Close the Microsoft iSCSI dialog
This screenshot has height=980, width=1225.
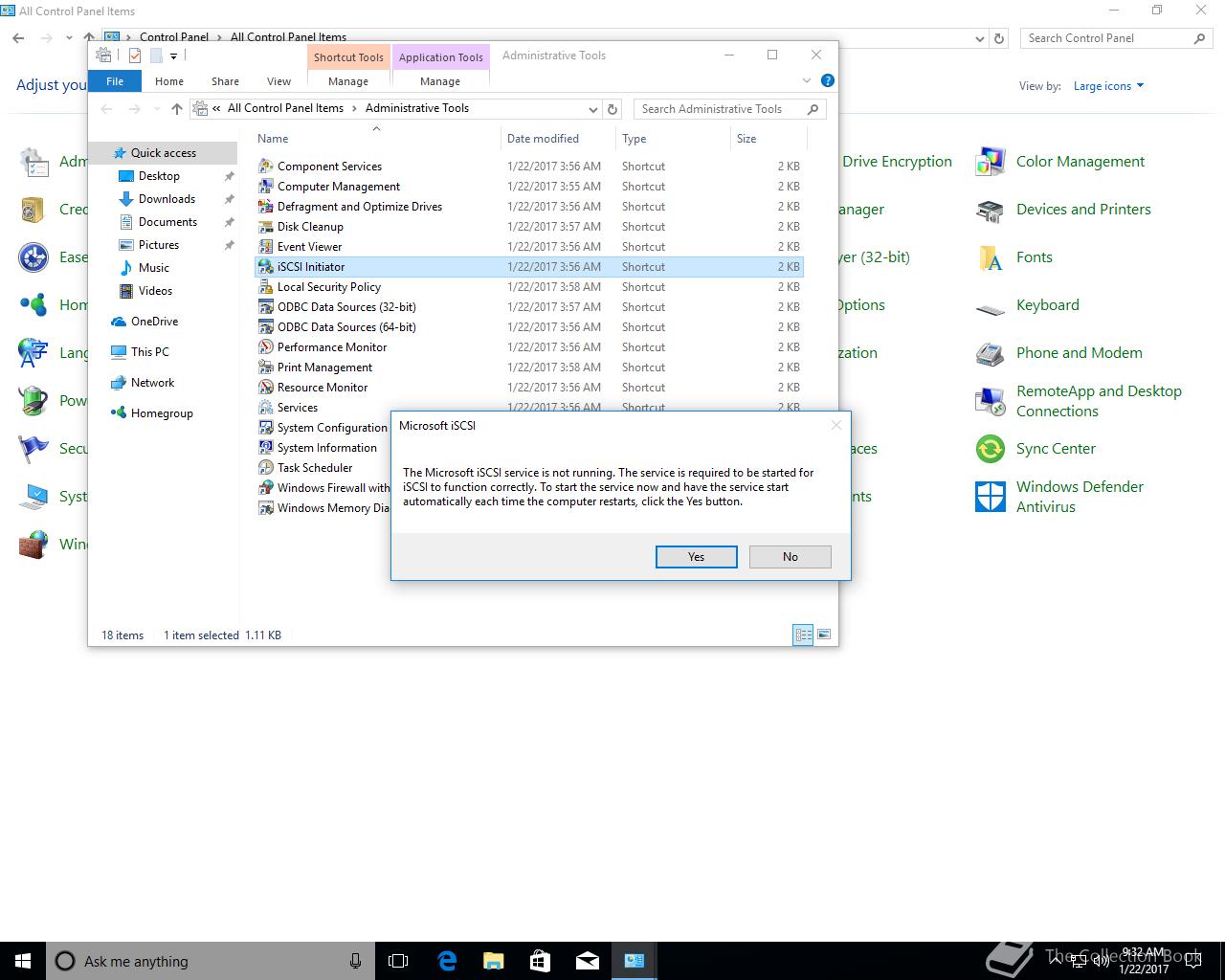[x=835, y=425]
